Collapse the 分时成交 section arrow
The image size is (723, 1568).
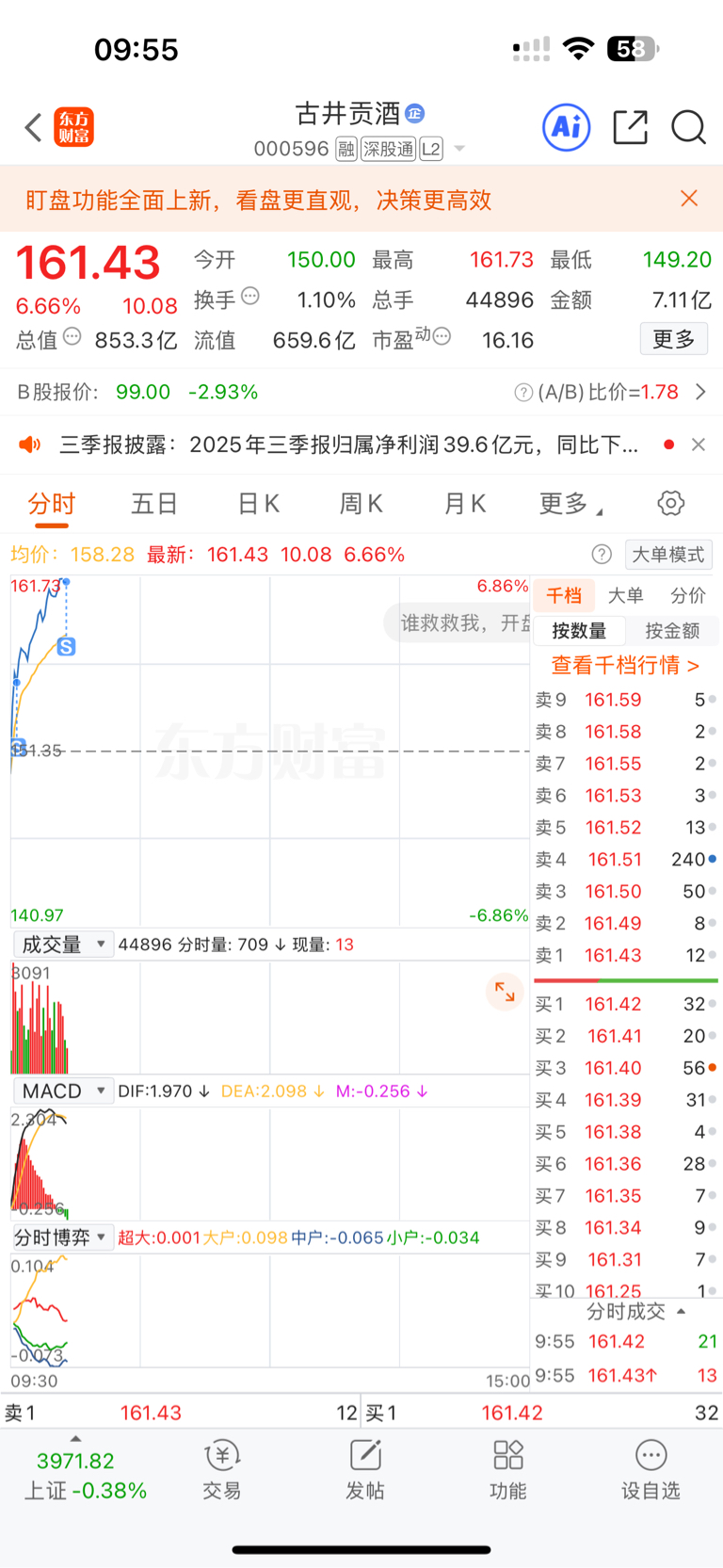(x=681, y=1311)
